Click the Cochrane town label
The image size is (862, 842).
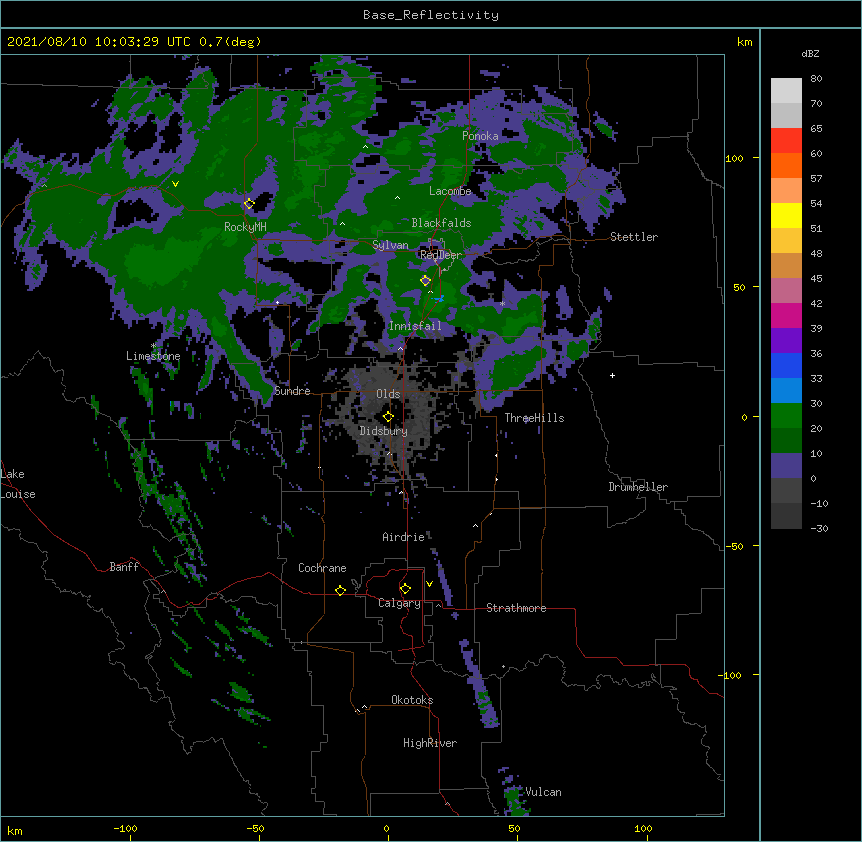tap(322, 568)
